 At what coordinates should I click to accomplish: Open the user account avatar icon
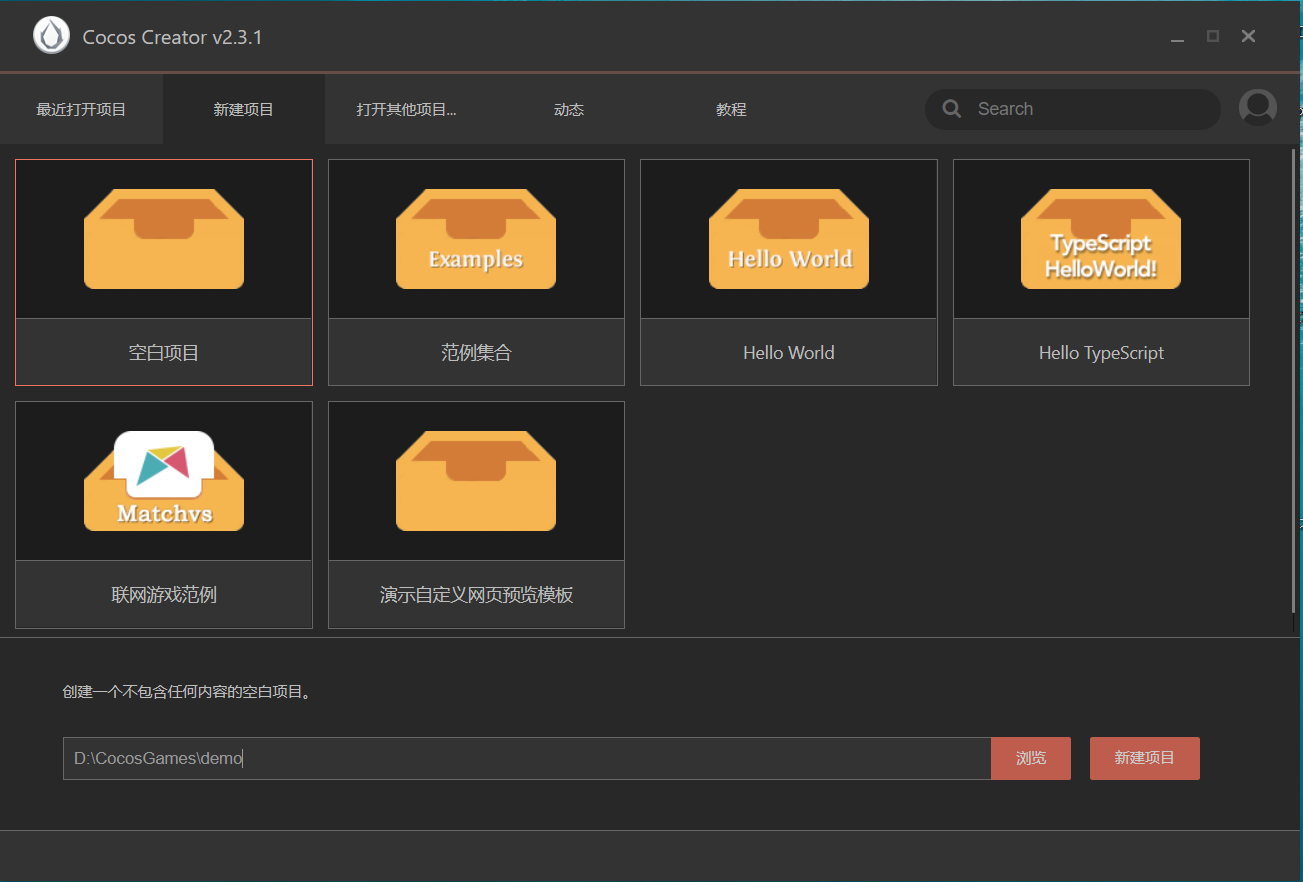(1257, 108)
